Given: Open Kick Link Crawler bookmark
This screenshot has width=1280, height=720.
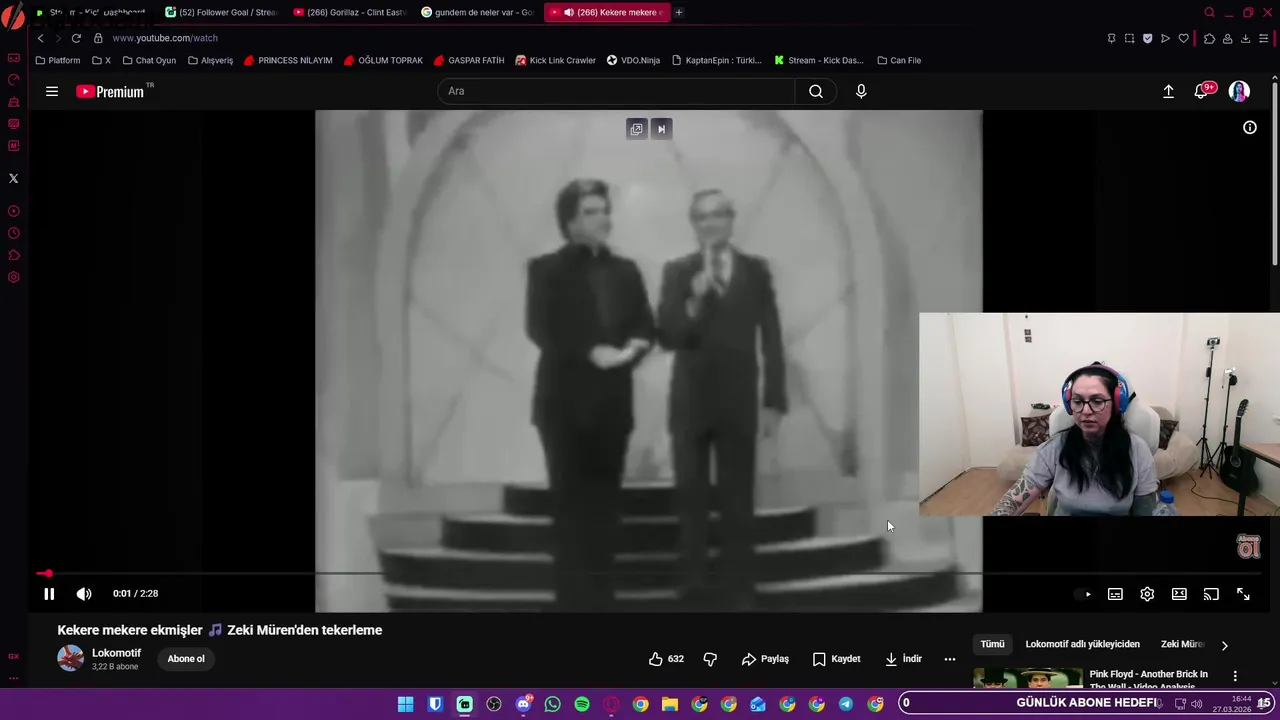Looking at the screenshot, I should point(555,60).
